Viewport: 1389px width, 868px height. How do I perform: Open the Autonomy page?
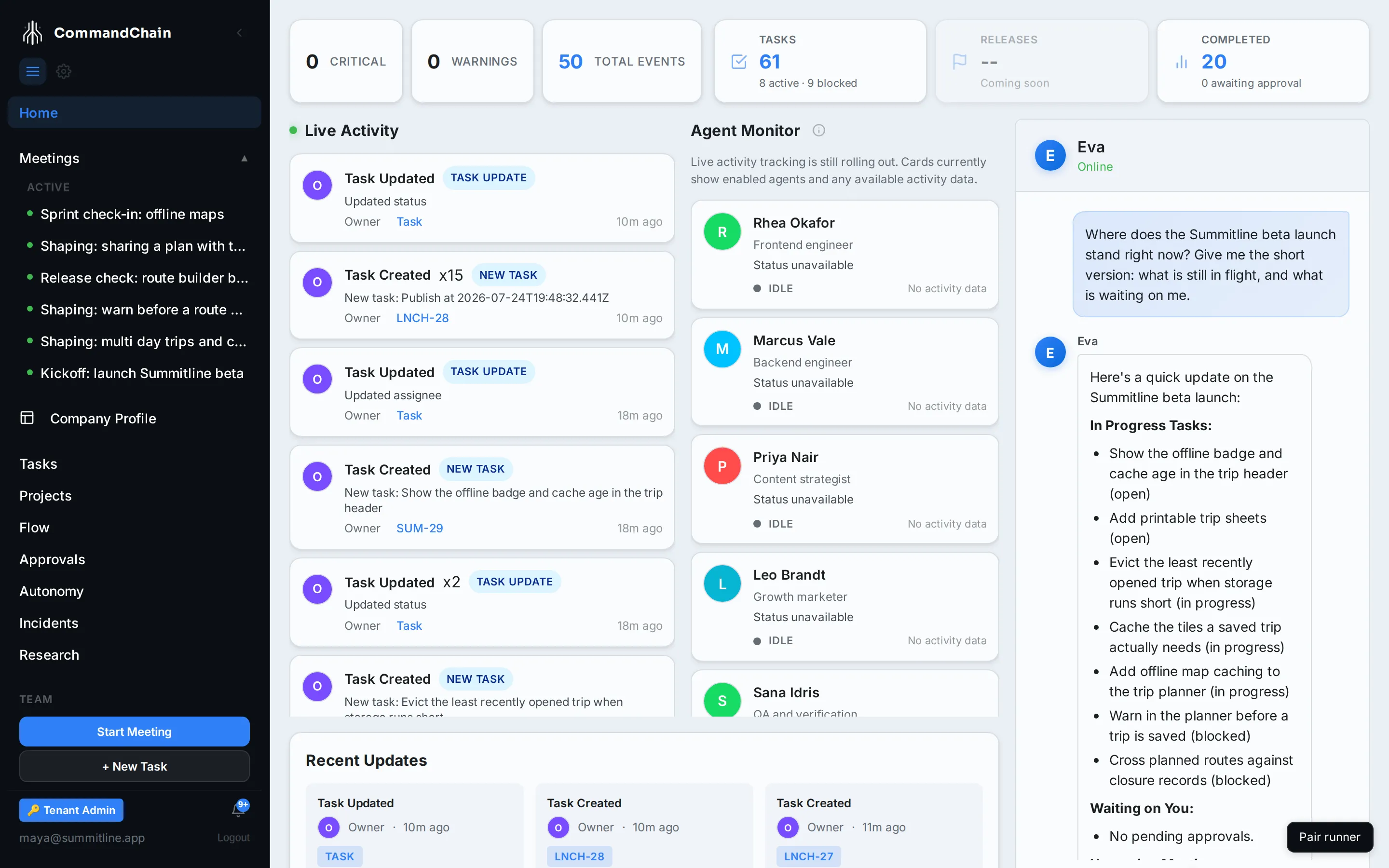(x=52, y=591)
